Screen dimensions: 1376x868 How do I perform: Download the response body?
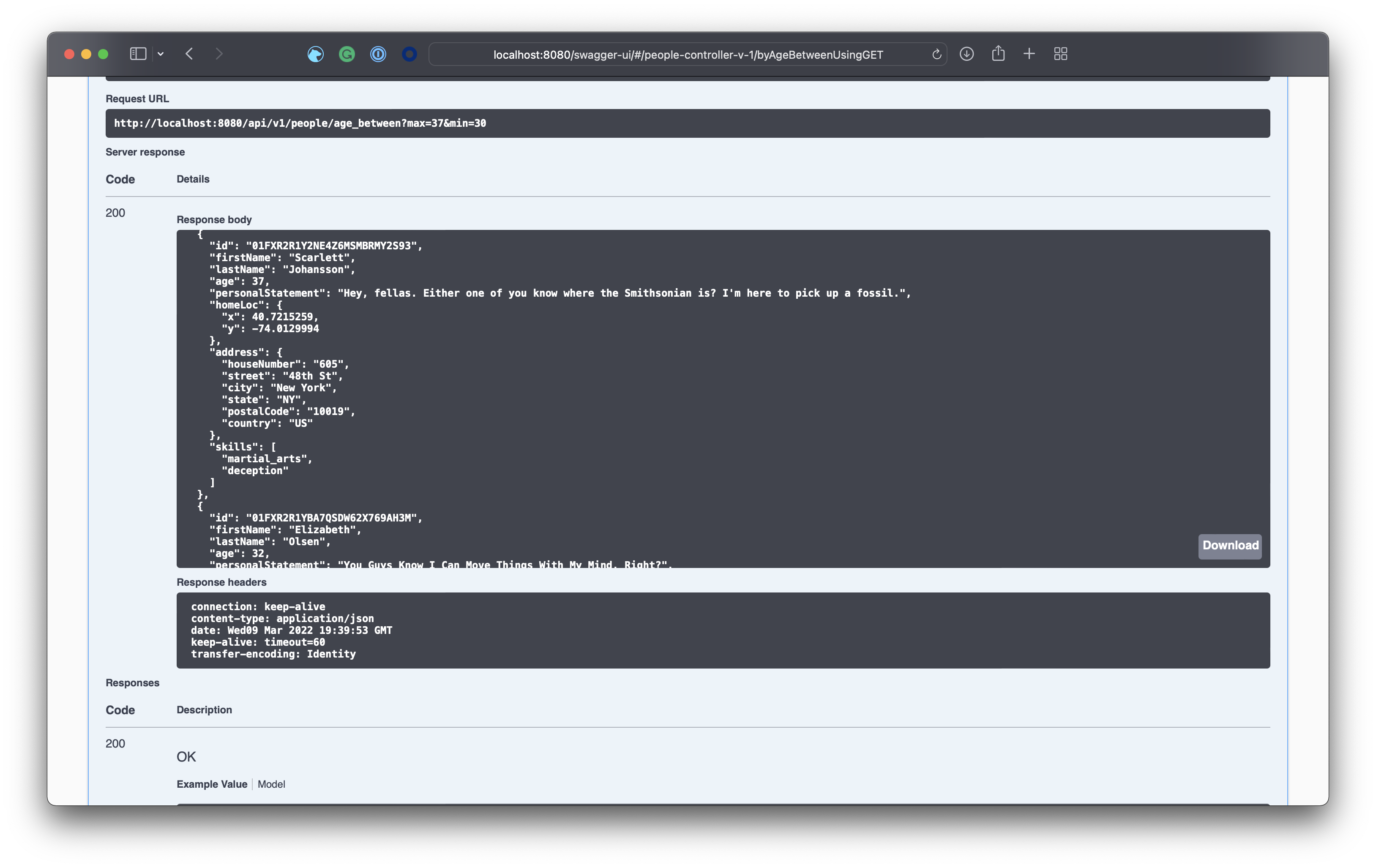(x=1230, y=546)
